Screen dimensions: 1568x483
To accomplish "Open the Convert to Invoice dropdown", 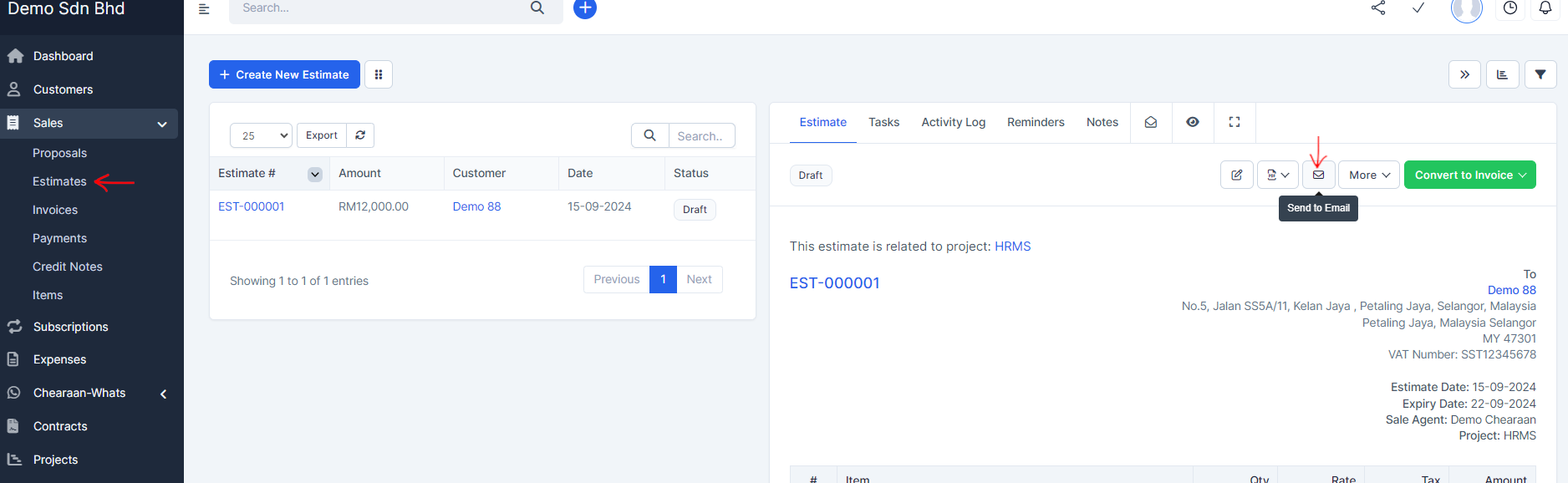I will pyautogui.click(x=1469, y=175).
